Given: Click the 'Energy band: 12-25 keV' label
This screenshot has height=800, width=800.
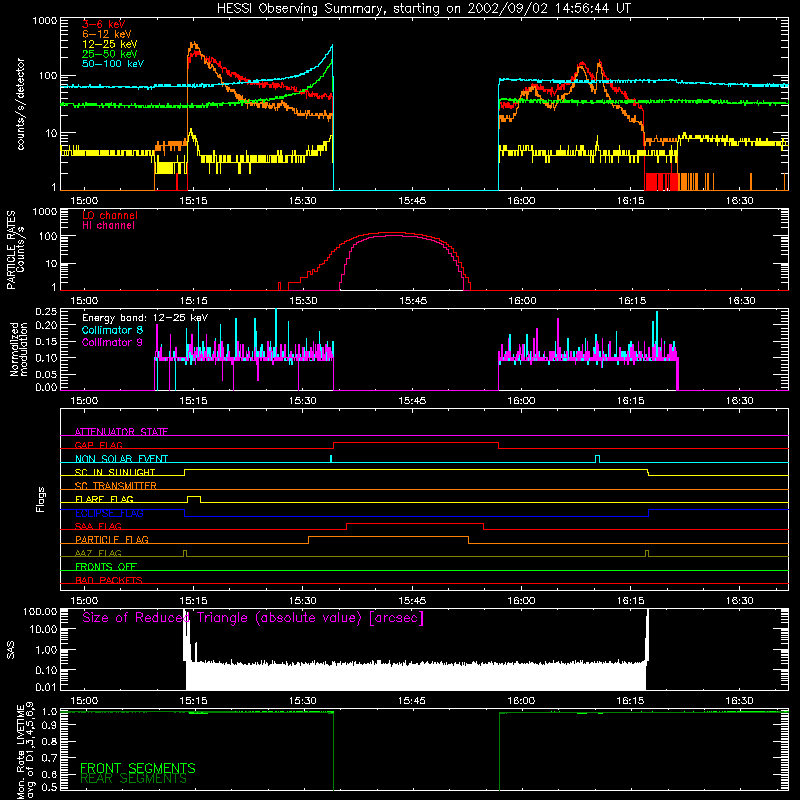Looking at the screenshot, I should coord(145,318).
